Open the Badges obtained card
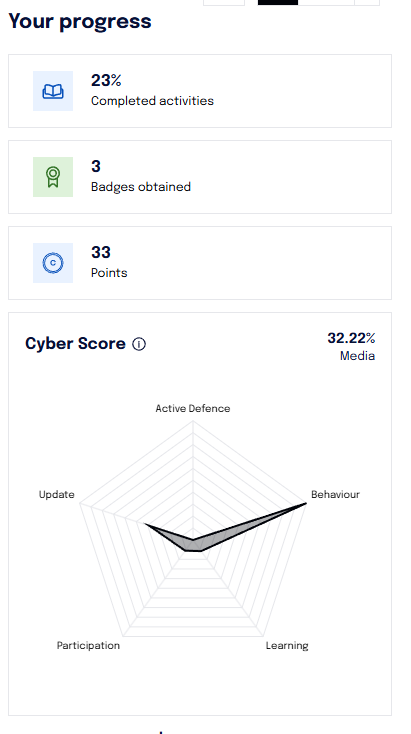This screenshot has width=411, height=734. [x=200, y=177]
